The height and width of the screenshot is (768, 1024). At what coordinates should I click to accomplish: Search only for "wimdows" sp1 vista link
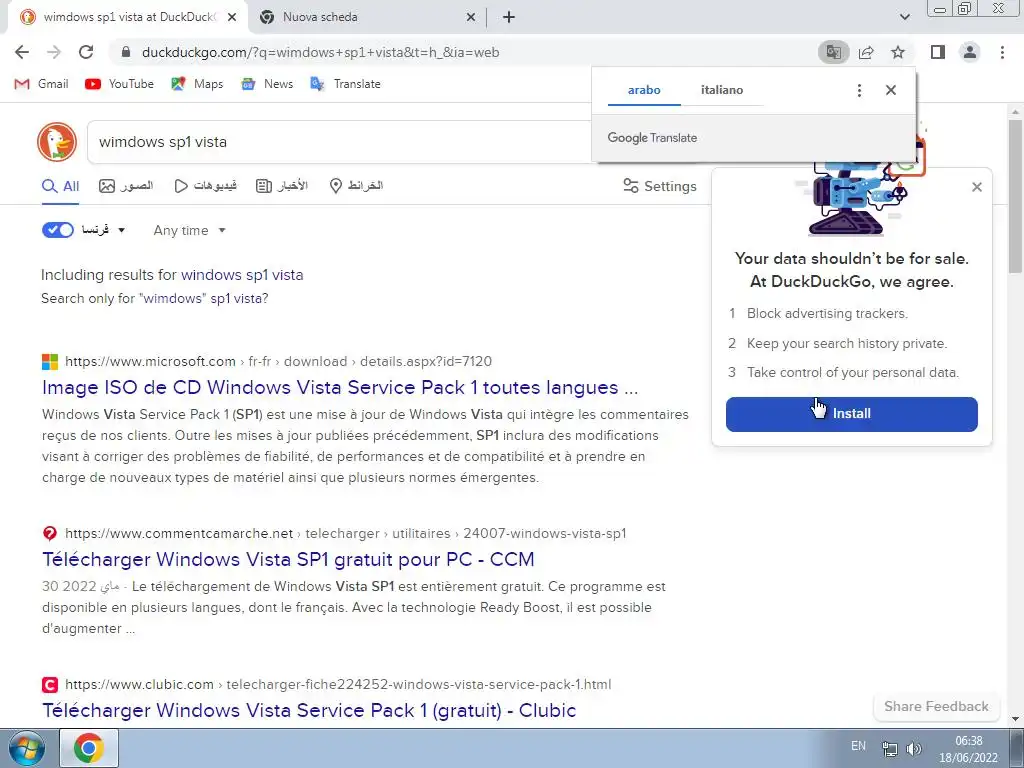(x=155, y=298)
